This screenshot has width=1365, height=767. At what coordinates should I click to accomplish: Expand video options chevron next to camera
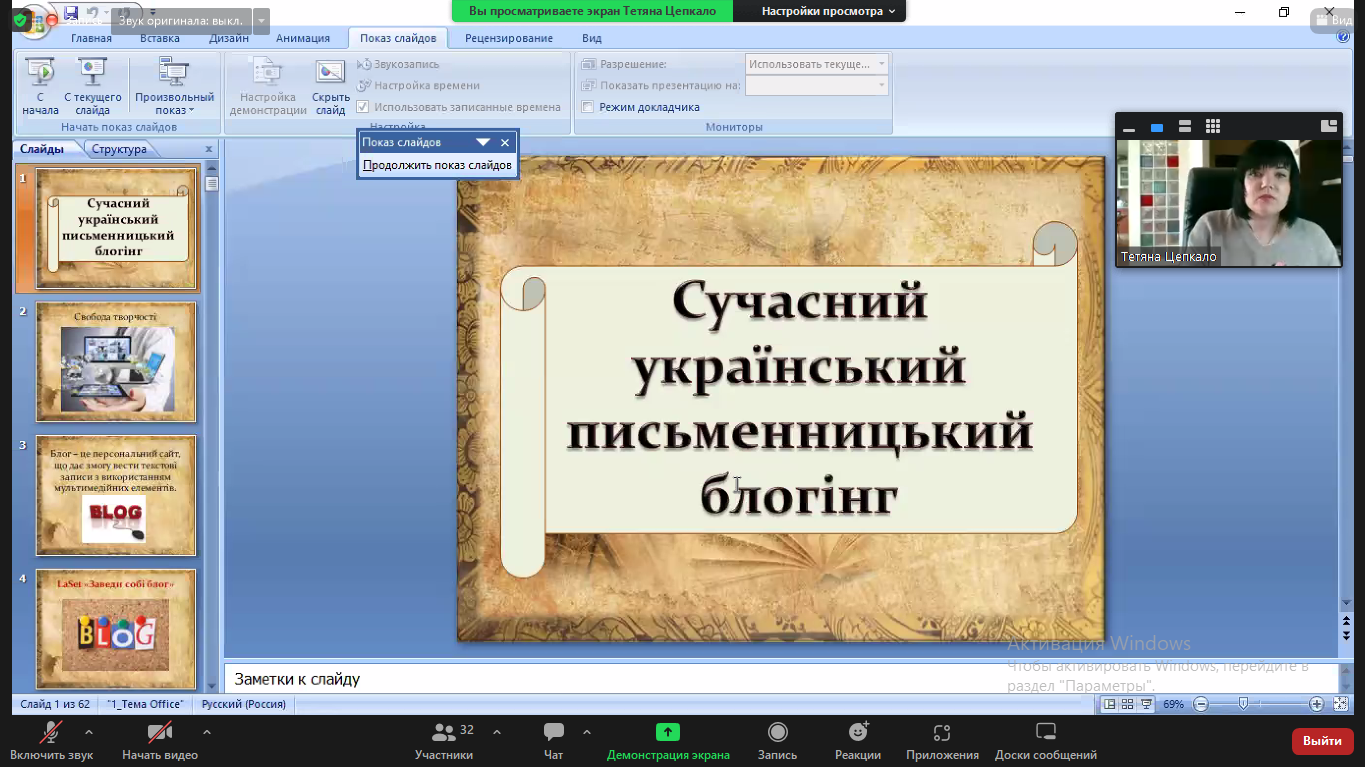207,732
